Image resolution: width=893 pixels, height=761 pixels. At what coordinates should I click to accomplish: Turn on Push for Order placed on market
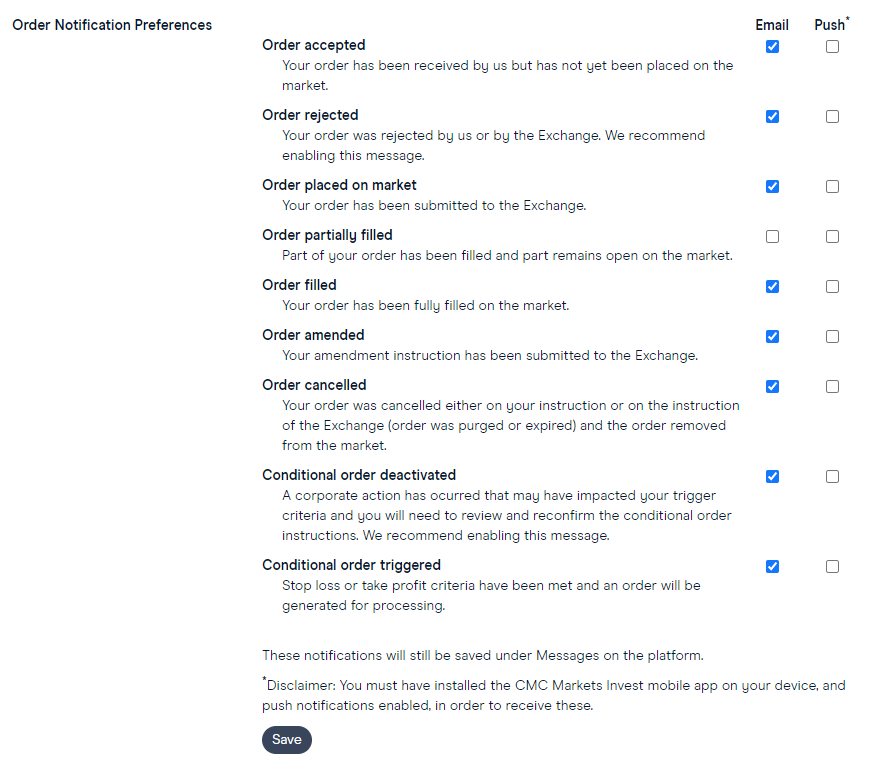point(832,186)
